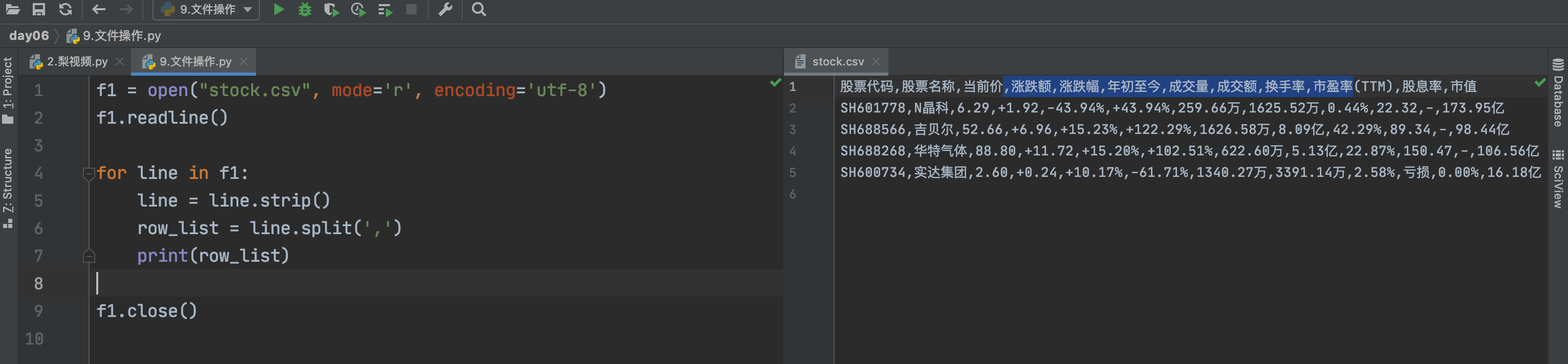This screenshot has height=364, width=1568.
Task: Close the stock.csv tab
Action: 876,61
